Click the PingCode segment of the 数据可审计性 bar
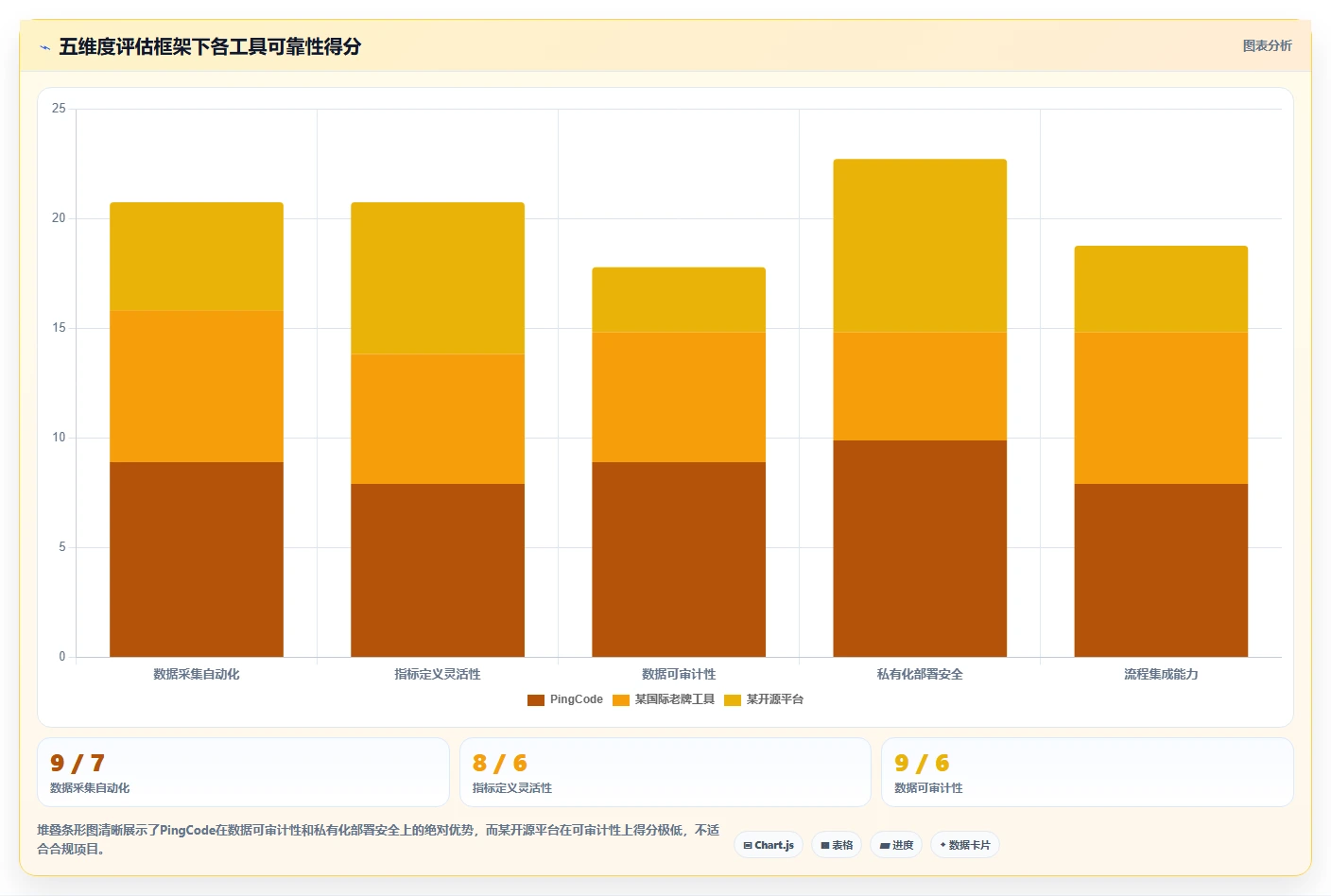 (679, 560)
